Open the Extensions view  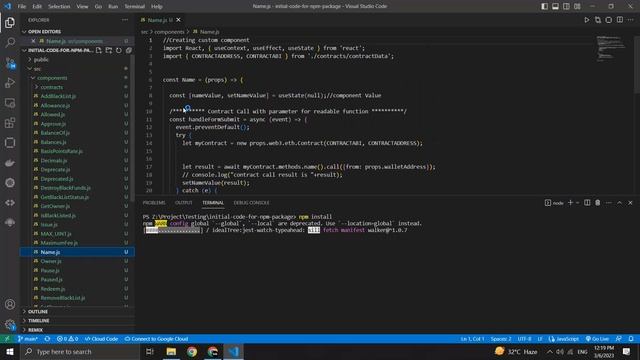pos(10,123)
